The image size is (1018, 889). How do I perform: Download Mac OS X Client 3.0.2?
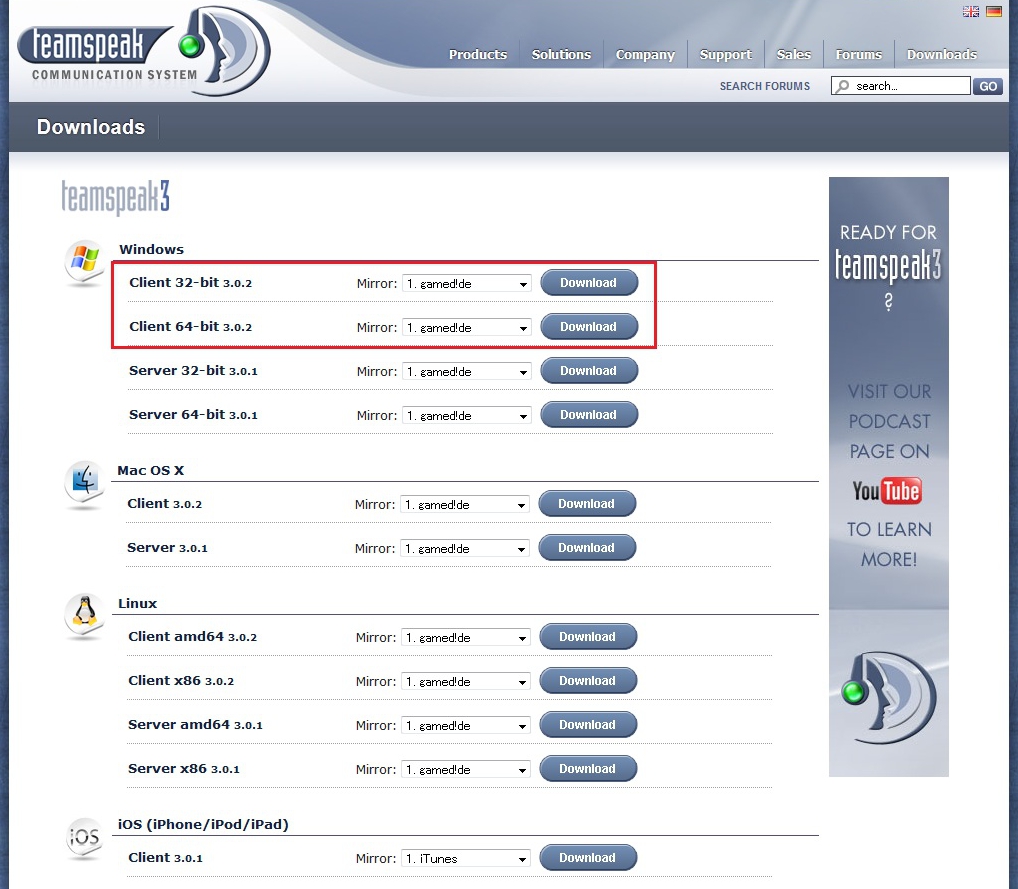[x=587, y=504]
